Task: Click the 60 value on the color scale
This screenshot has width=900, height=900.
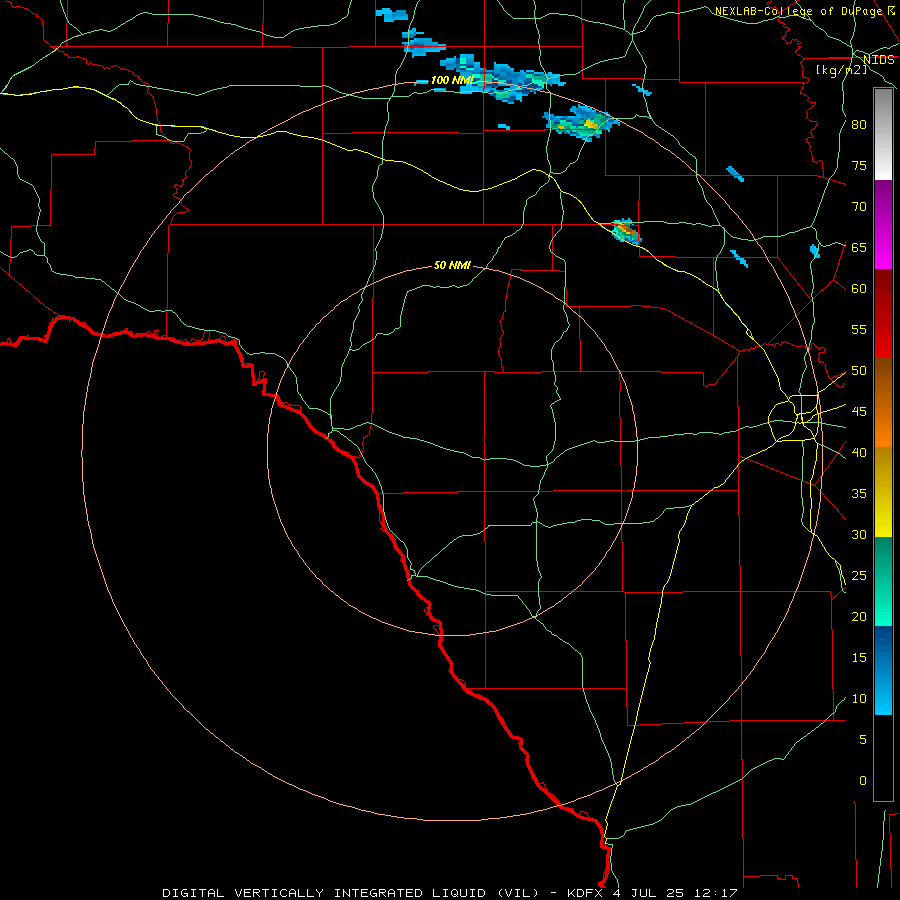Action: (x=859, y=289)
